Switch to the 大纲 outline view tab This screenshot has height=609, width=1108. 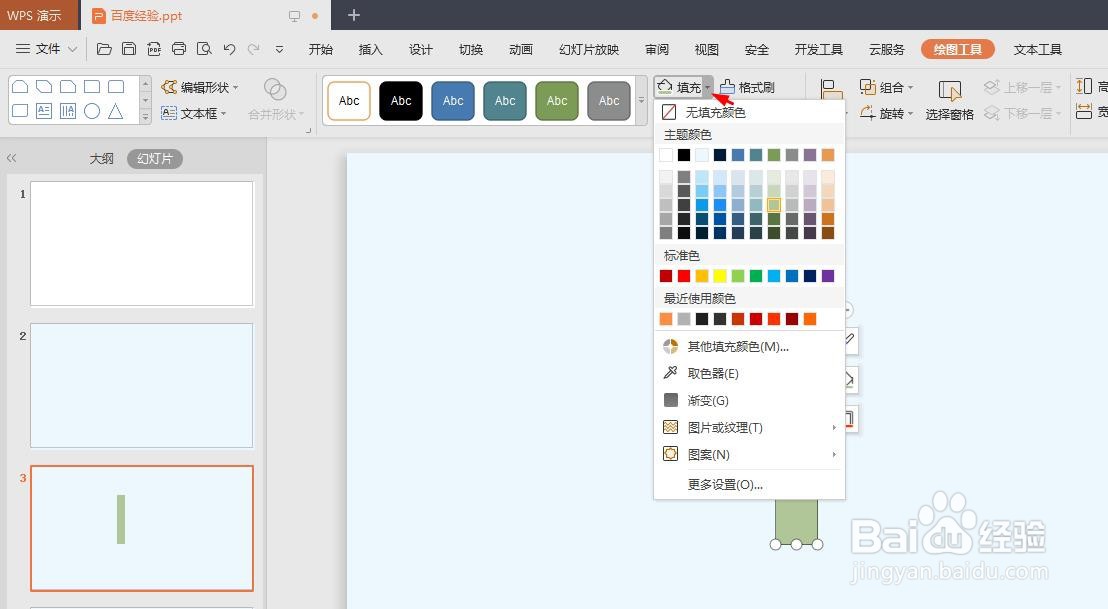click(x=101, y=158)
